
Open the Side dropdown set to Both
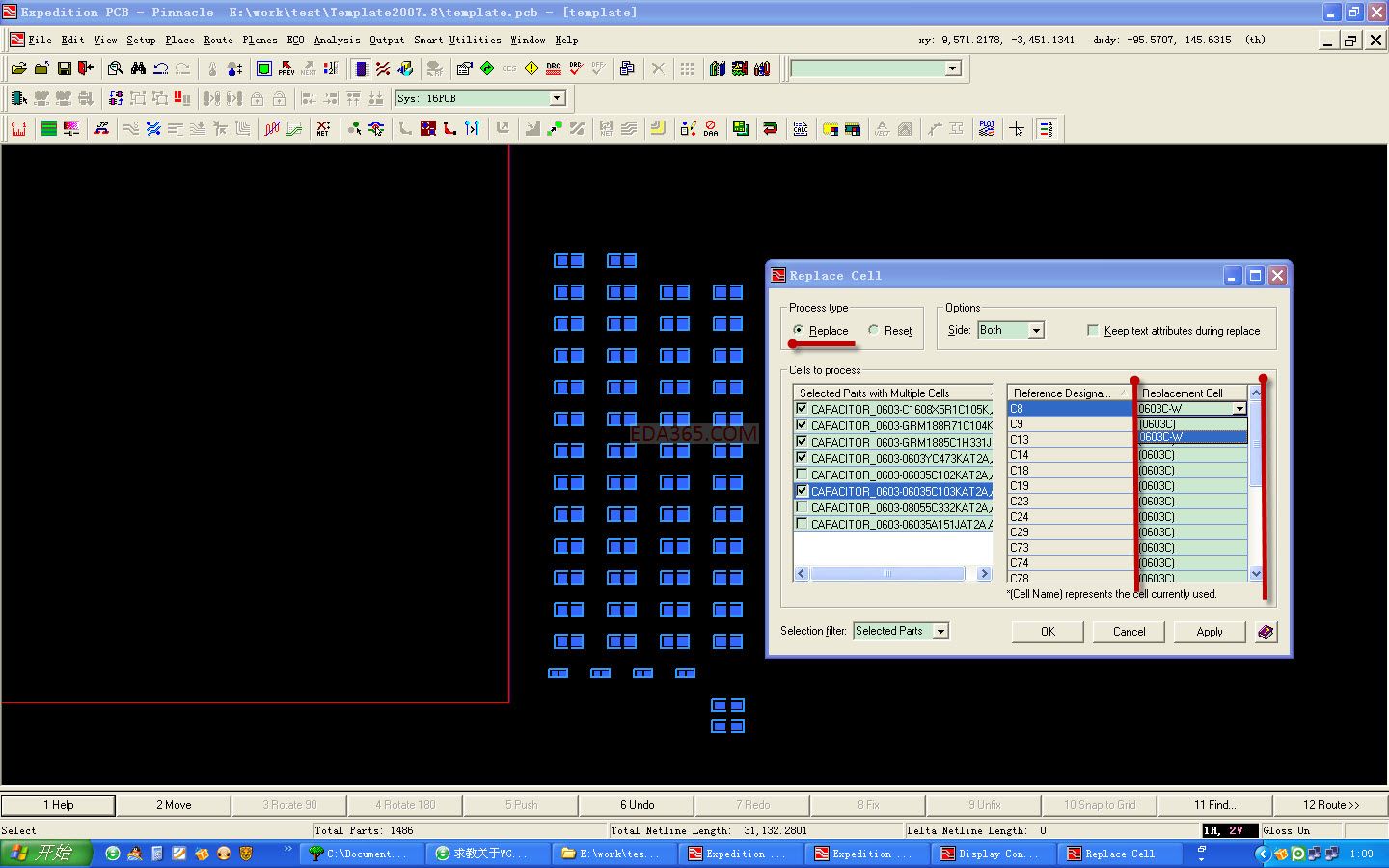pos(1036,330)
